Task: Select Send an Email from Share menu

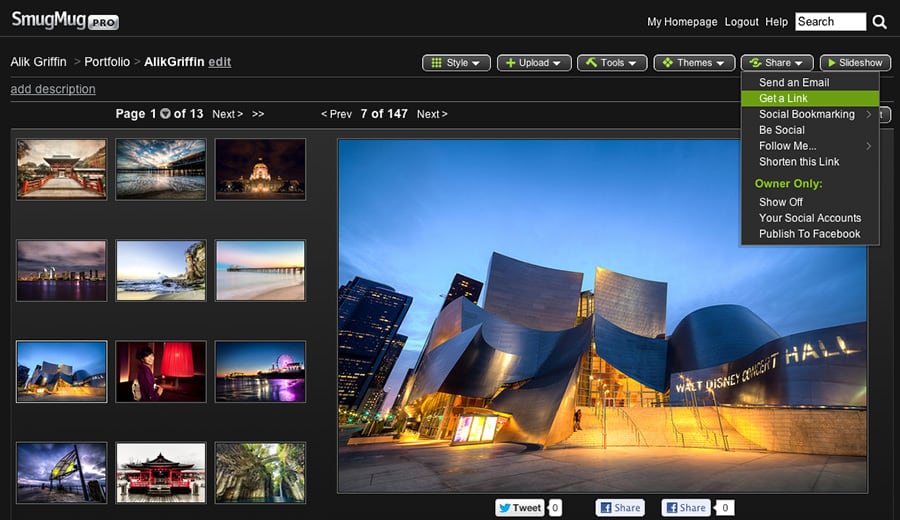Action: point(810,83)
